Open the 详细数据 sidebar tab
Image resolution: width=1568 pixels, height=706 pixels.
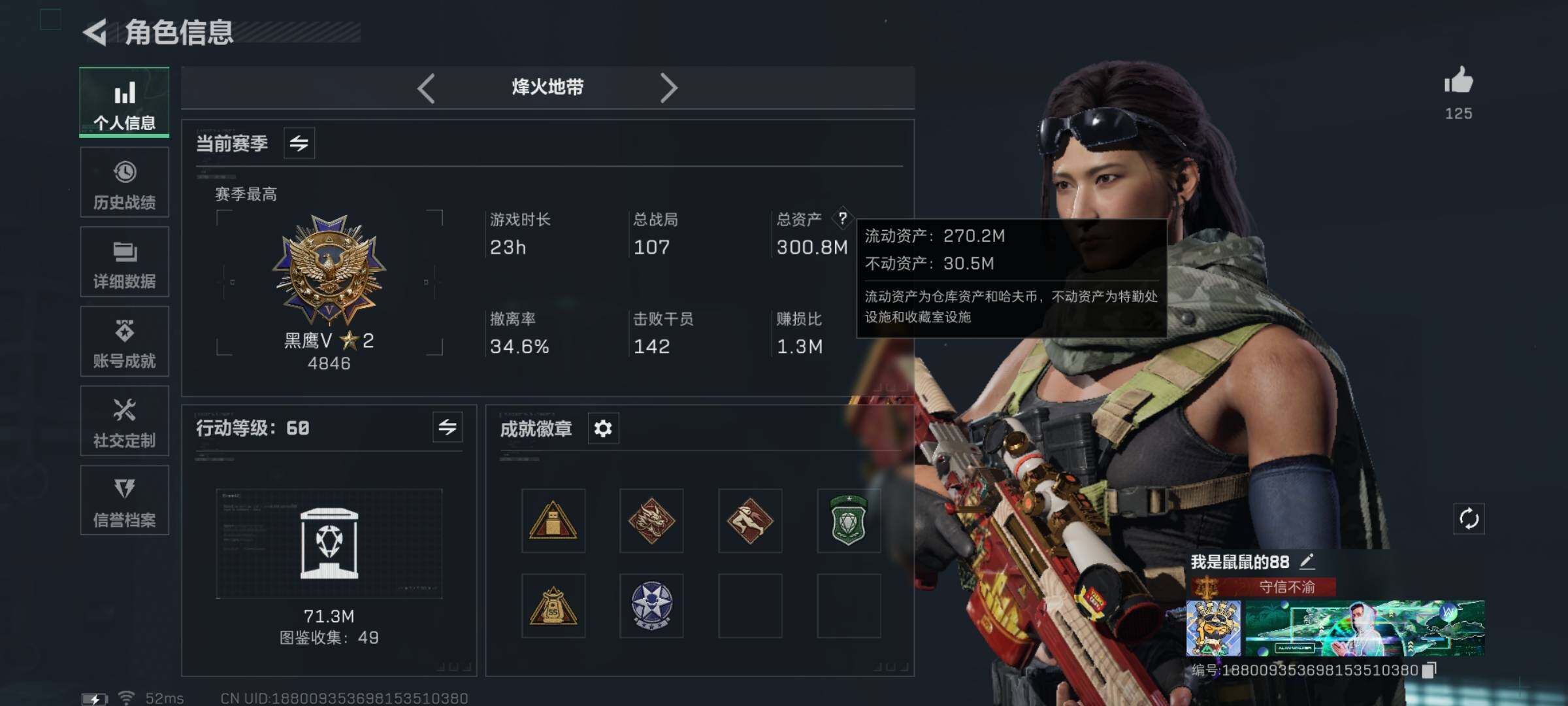[124, 262]
